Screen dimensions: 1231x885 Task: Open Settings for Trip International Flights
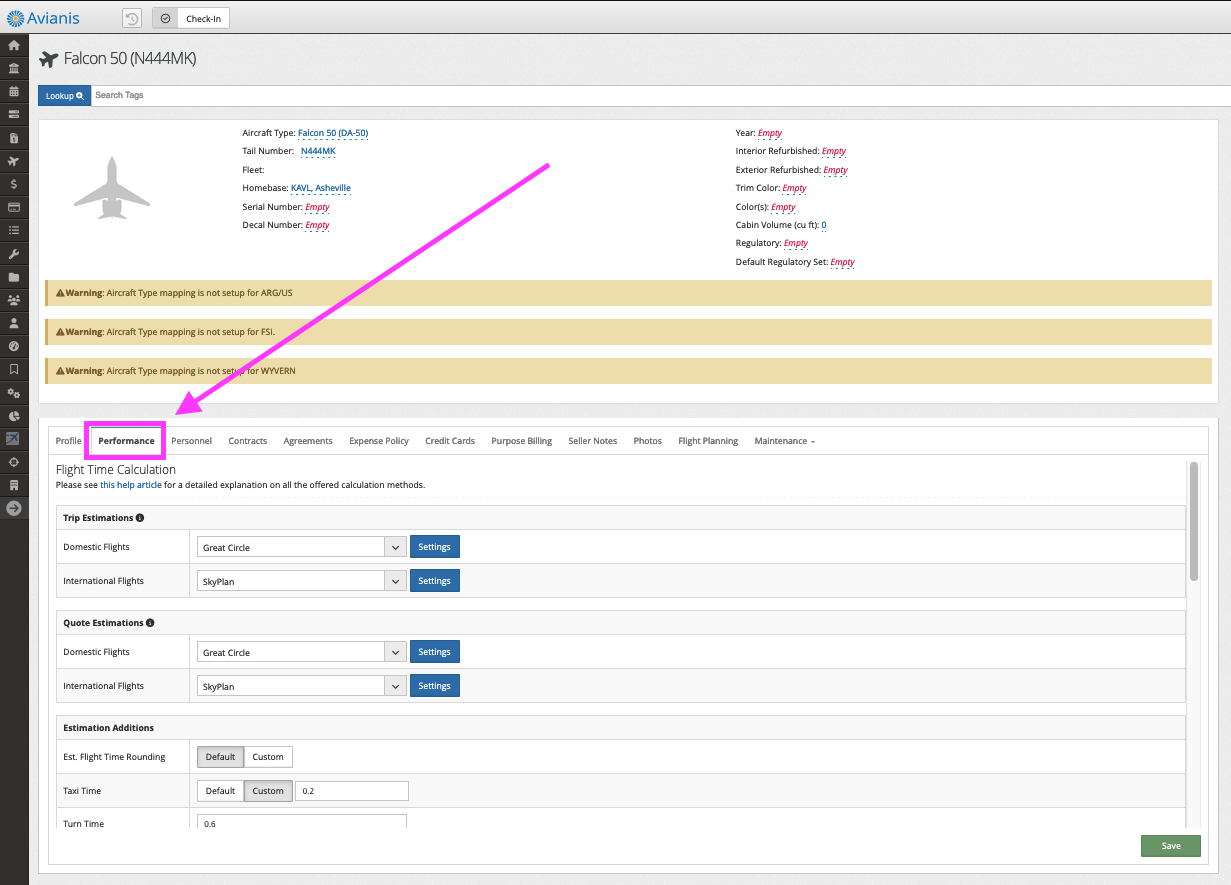click(x=434, y=581)
